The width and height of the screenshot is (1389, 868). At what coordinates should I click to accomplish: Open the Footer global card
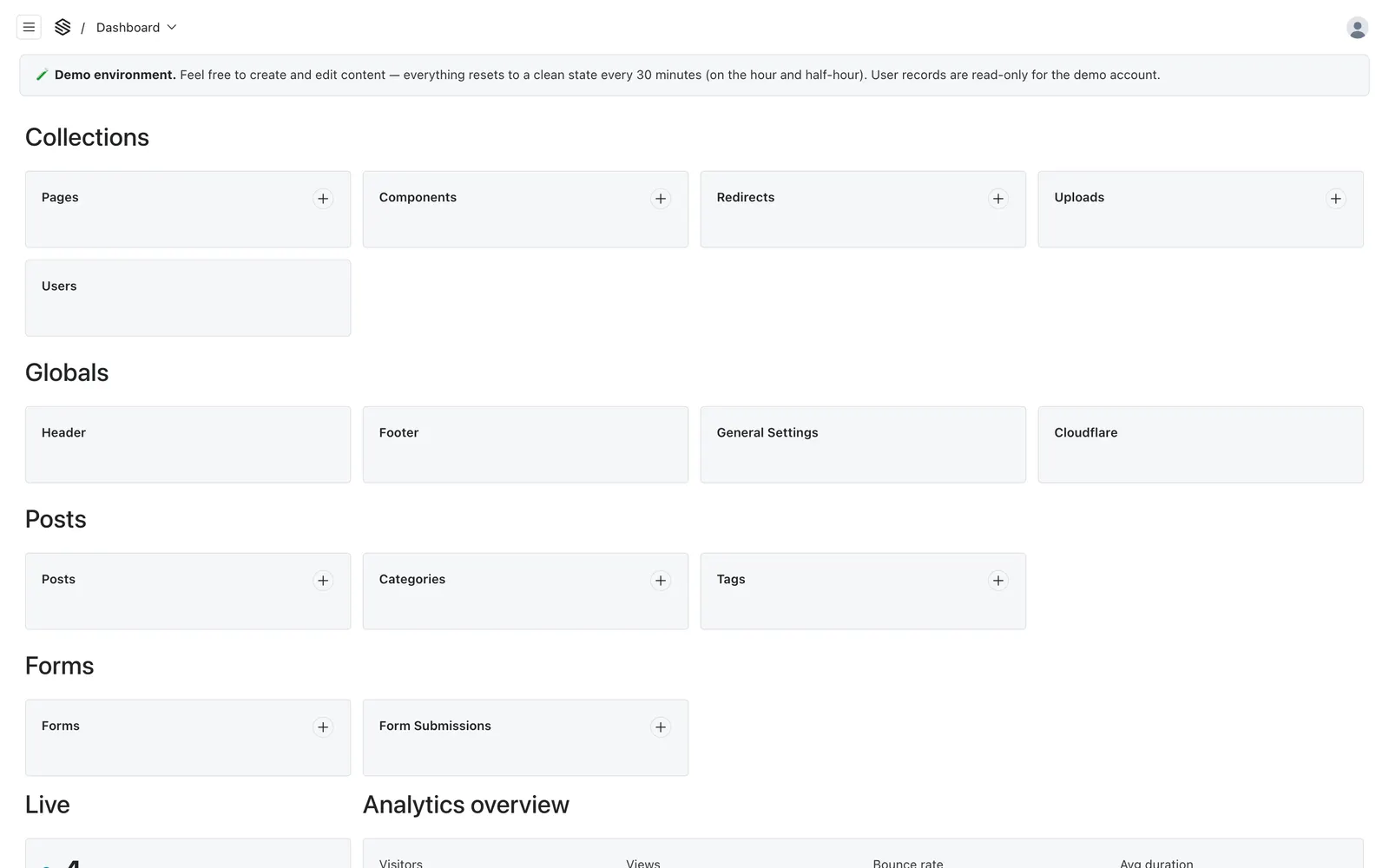point(525,444)
